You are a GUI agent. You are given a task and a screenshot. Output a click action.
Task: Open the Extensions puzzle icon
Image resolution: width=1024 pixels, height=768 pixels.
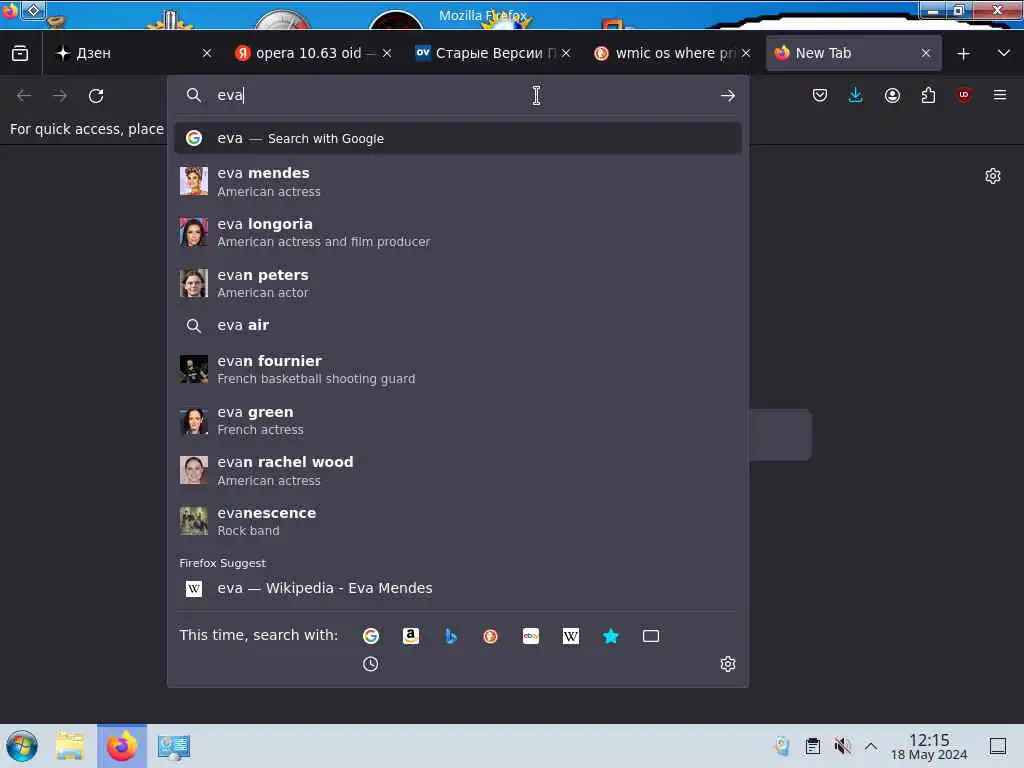928,96
